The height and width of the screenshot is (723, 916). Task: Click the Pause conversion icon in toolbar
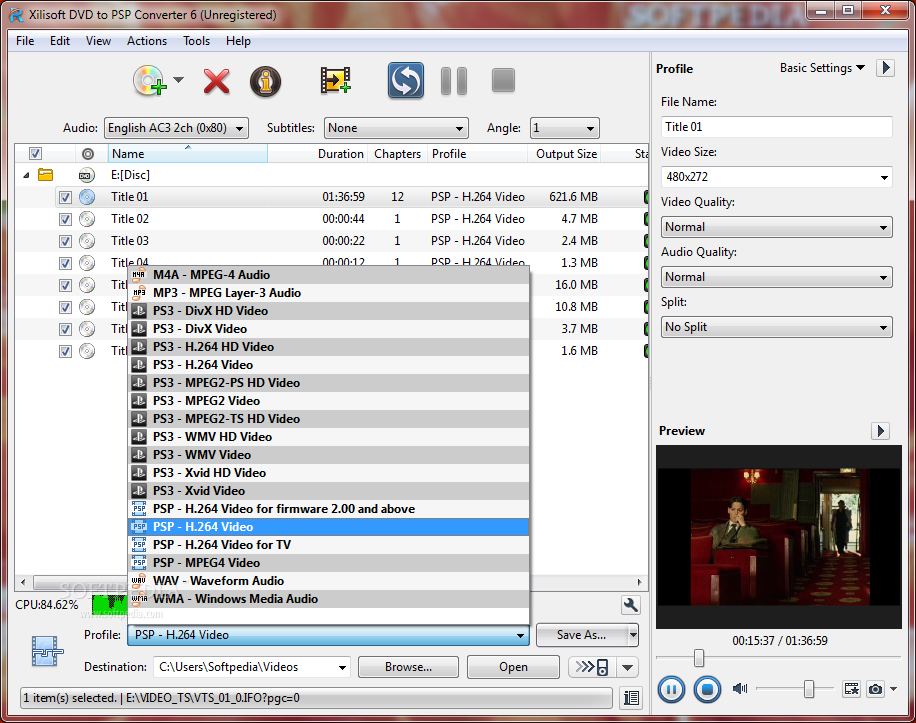(454, 81)
